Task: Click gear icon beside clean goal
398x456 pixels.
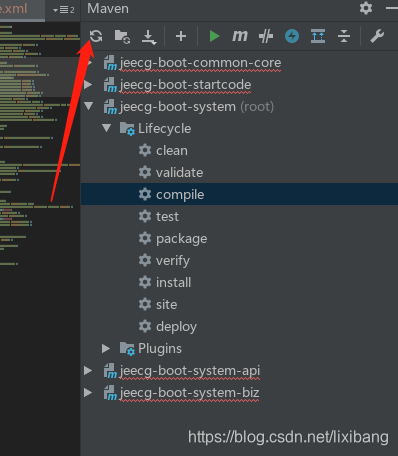Action: tap(145, 150)
